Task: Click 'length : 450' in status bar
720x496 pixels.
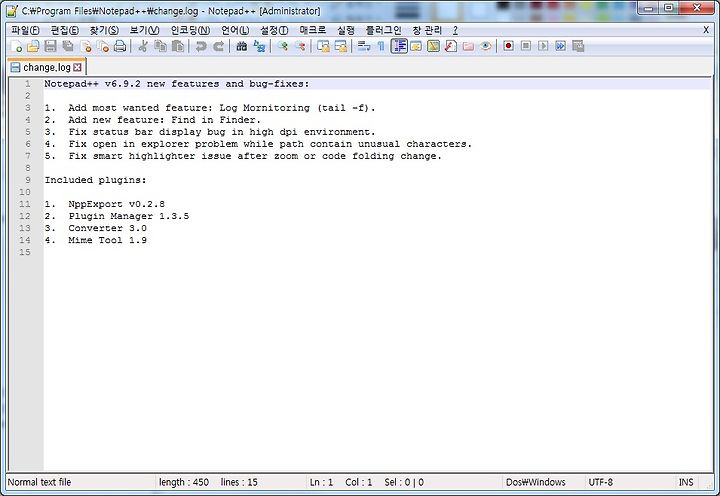Action: (184, 482)
